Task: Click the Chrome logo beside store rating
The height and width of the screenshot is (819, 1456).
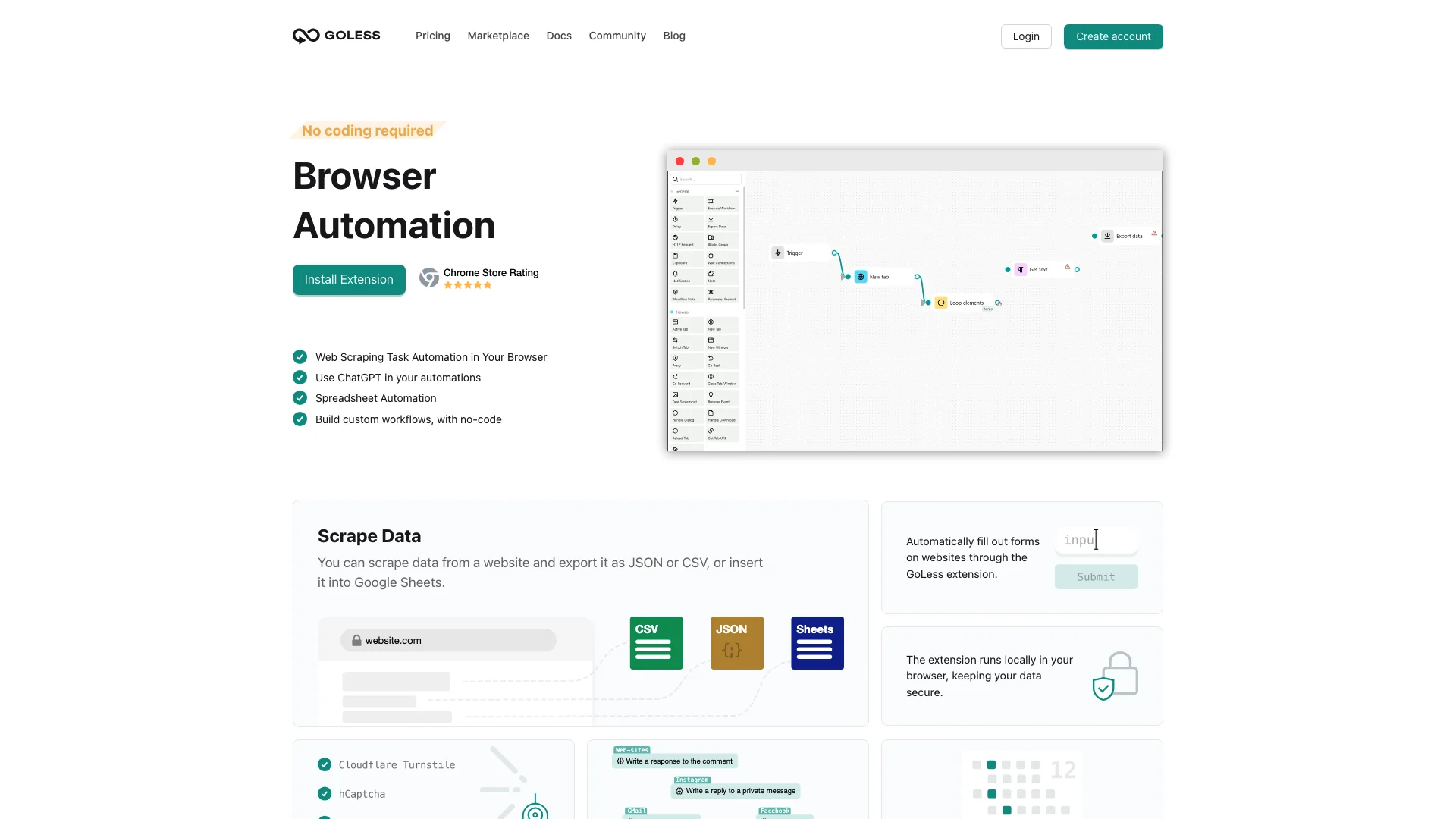Action: (x=429, y=278)
